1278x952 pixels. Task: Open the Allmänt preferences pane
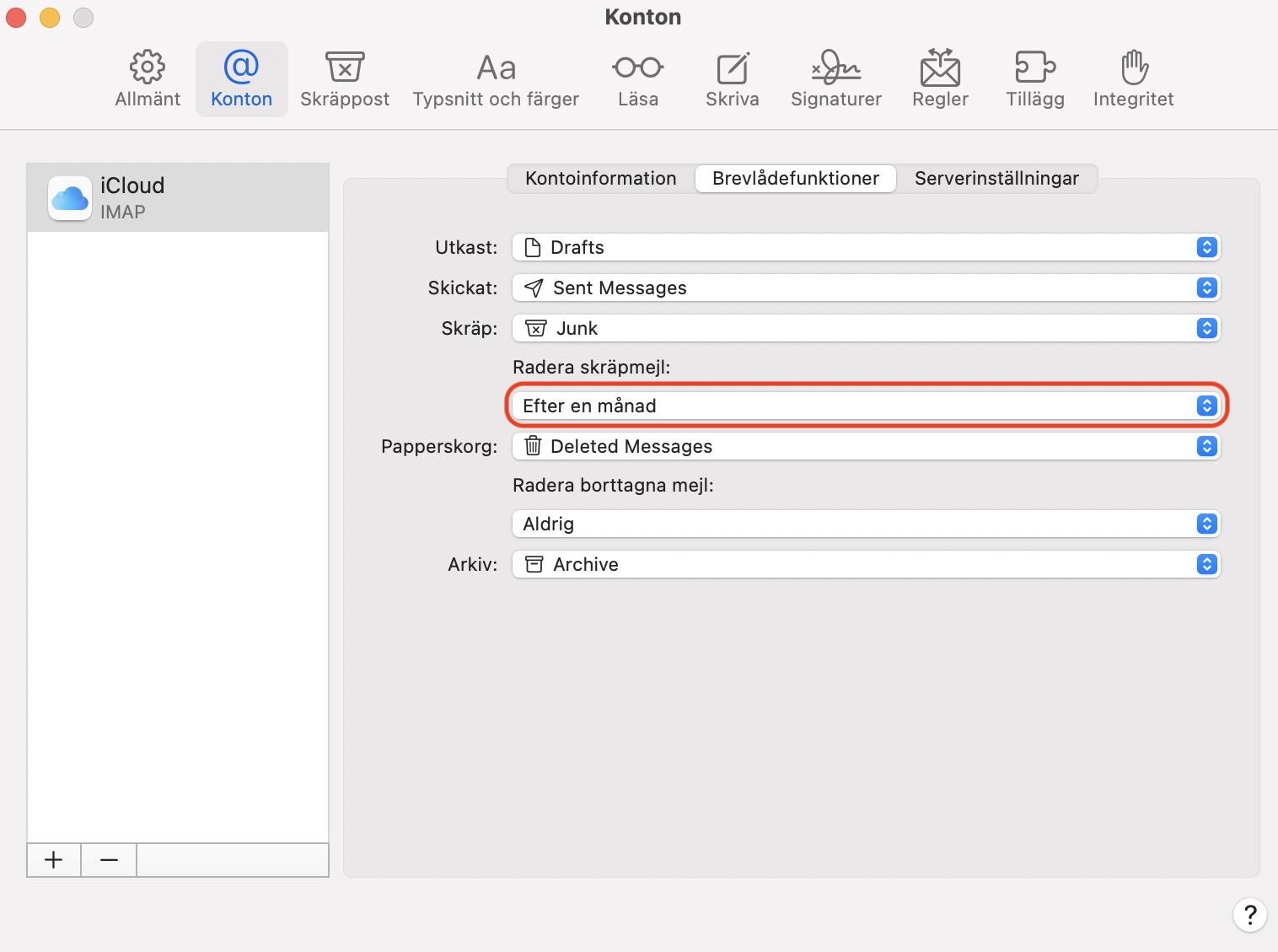148,79
